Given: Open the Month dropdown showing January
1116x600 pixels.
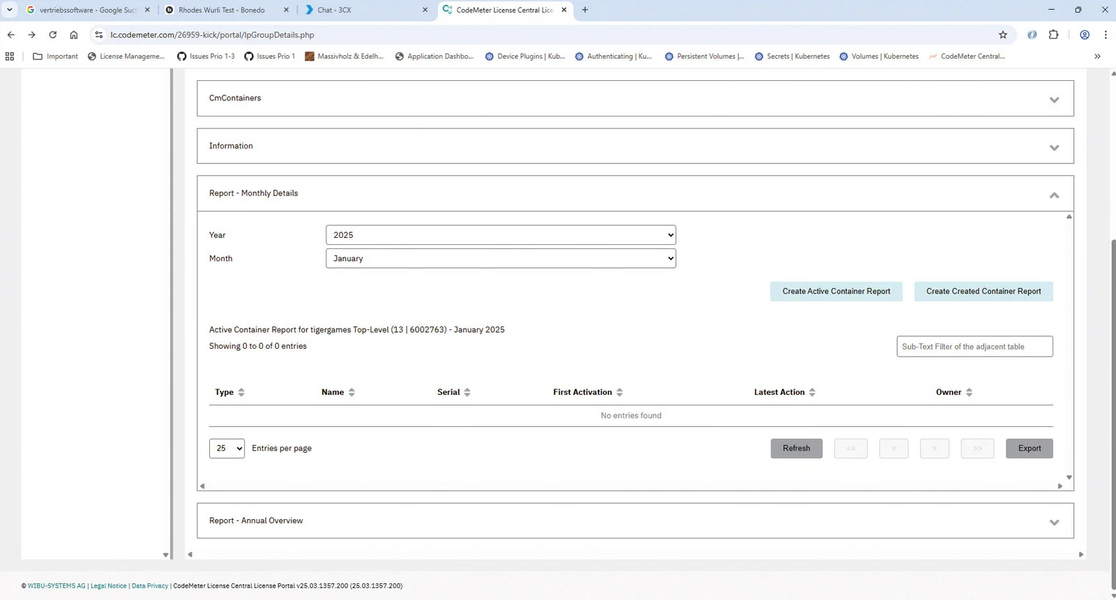Looking at the screenshot, I should pos(500,258).
